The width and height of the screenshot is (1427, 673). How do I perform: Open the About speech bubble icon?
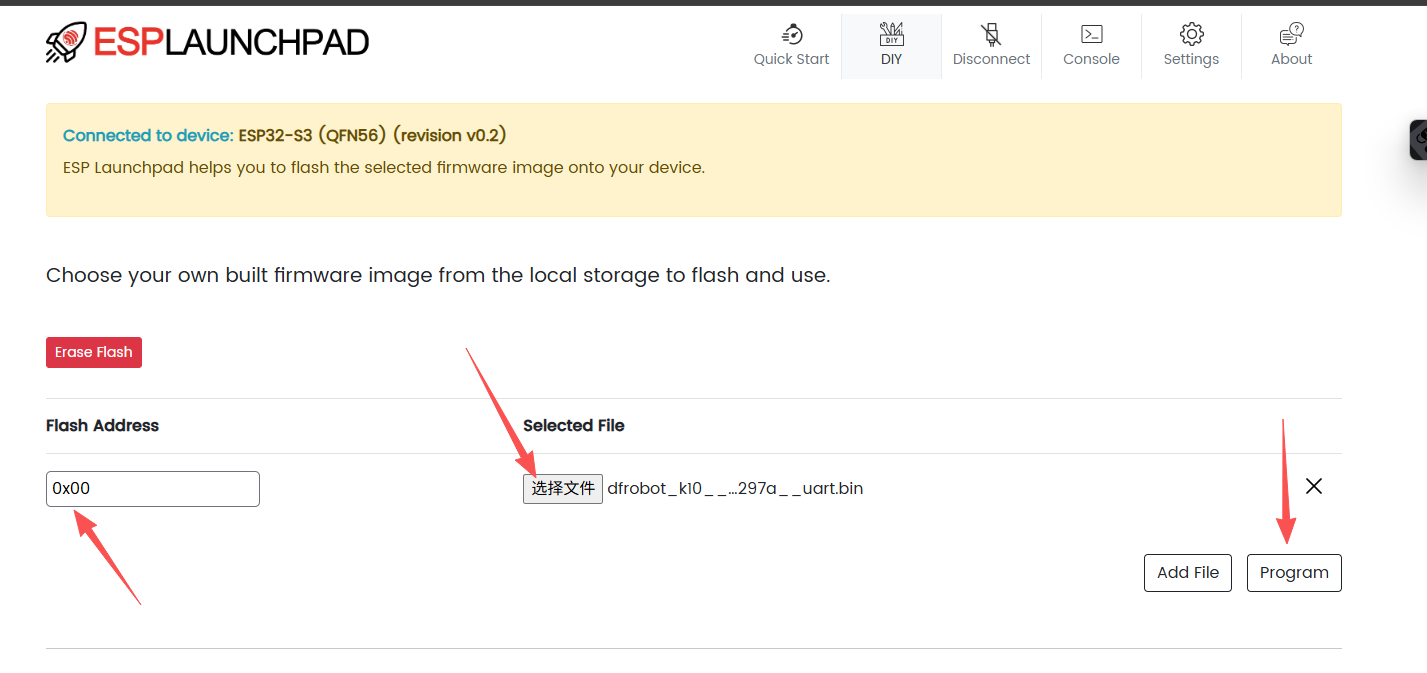[x=1291, y=34]
